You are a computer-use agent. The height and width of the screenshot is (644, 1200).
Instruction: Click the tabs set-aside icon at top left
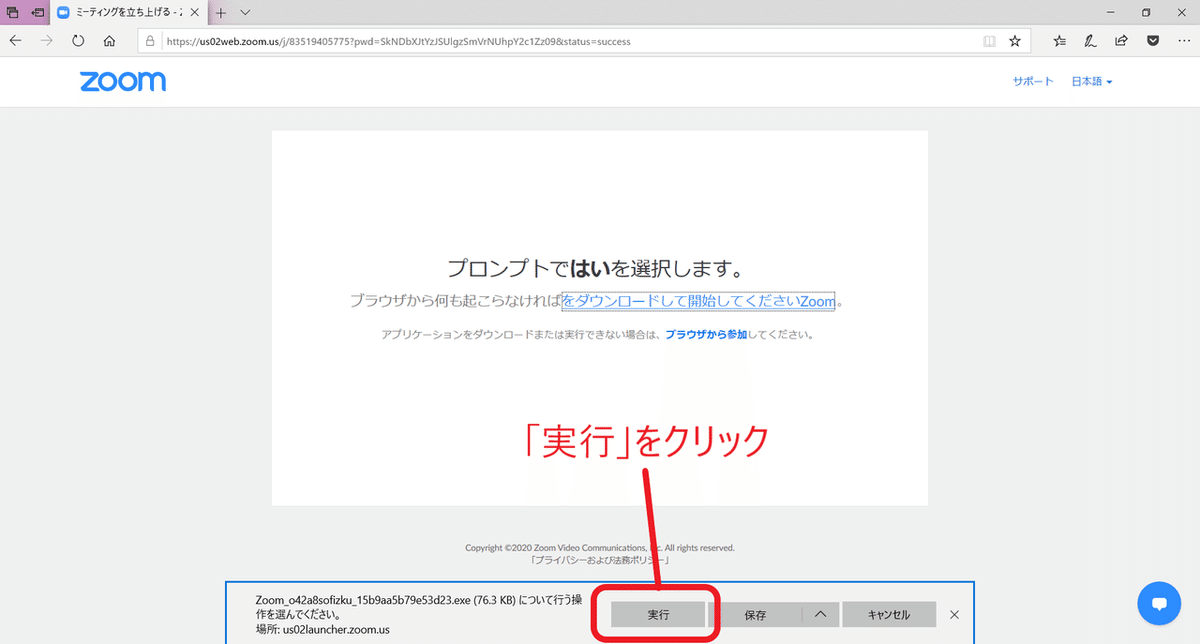click(x=13, y=12)
